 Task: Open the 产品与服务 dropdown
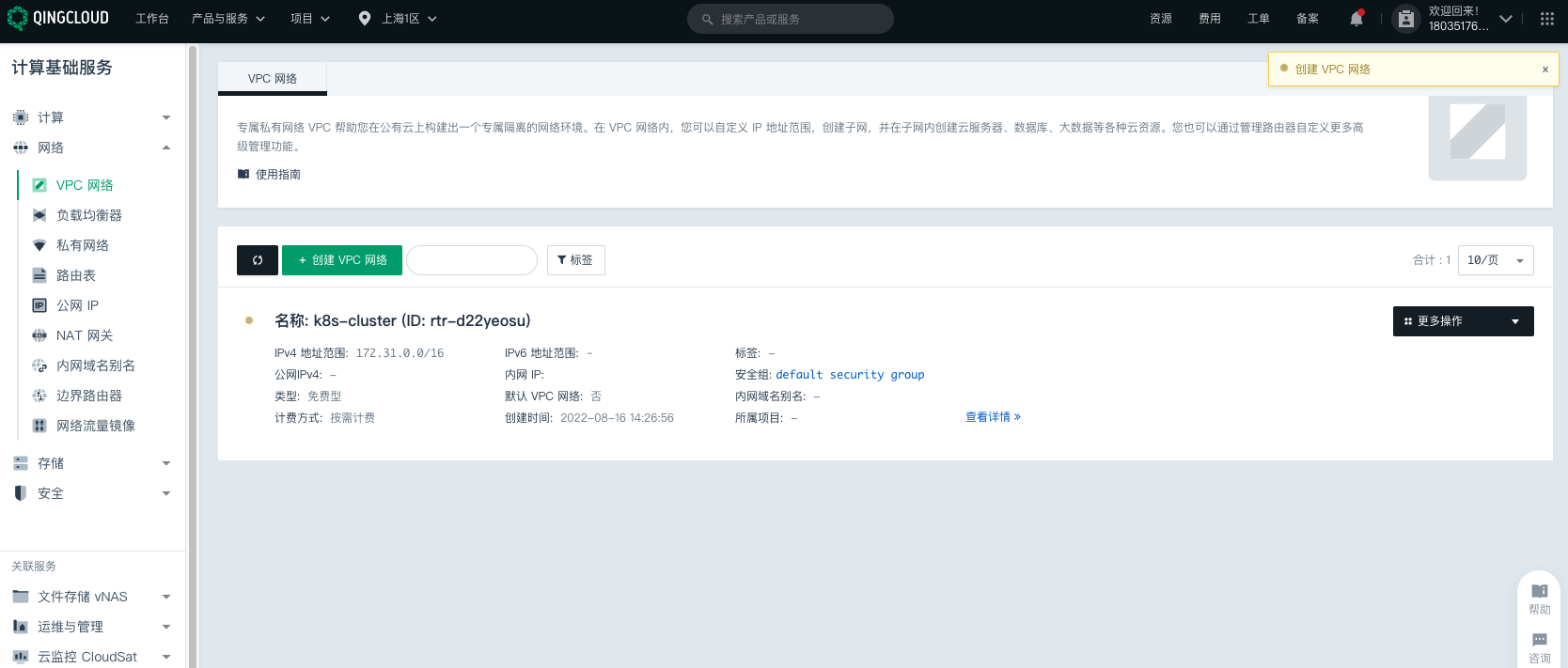228,19
